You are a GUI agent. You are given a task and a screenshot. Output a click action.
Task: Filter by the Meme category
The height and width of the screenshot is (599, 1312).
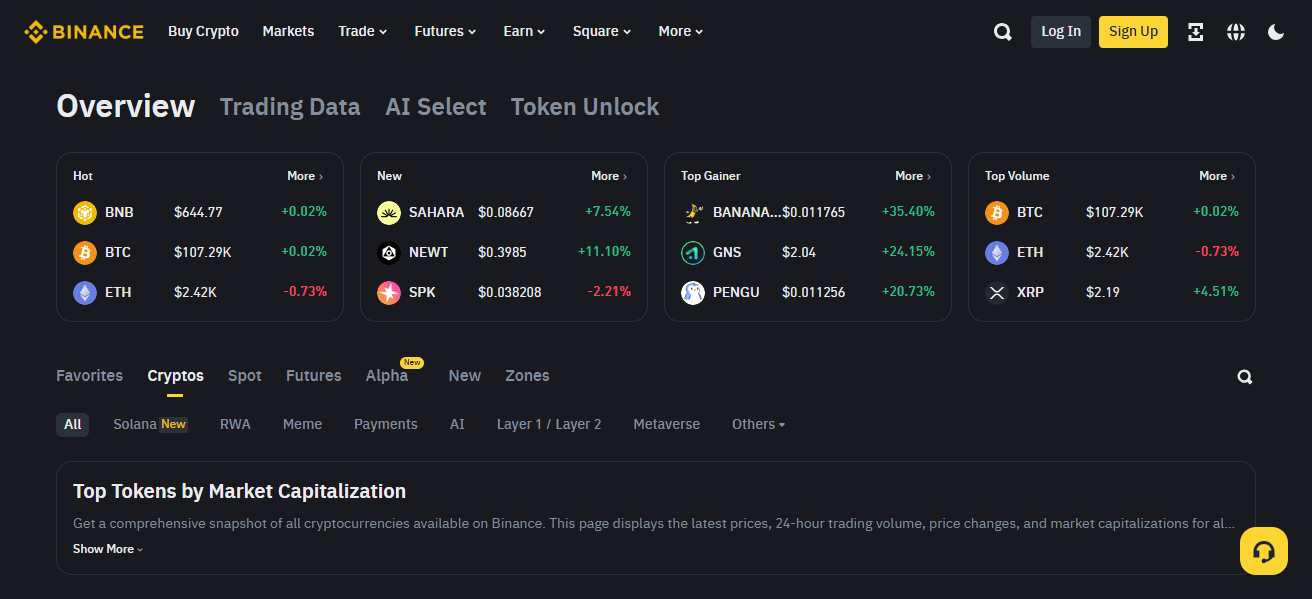302,424
